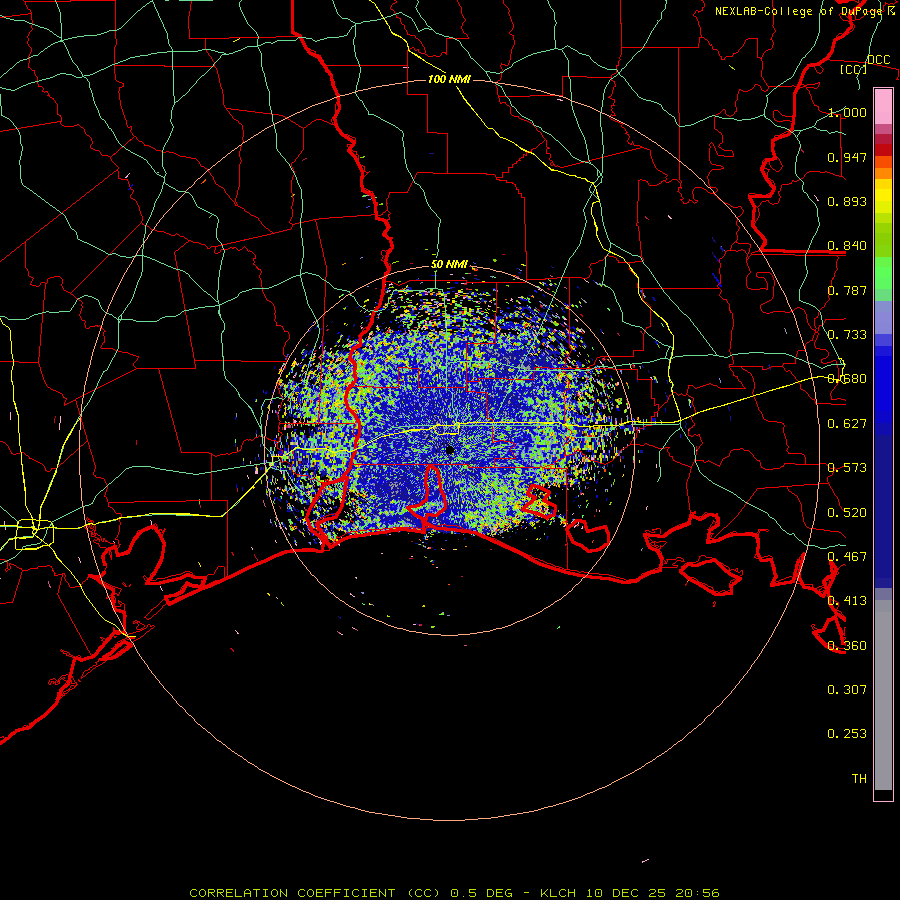Select the 0.360 scale value
The width and height of the screenshot is (900, 900).
847,646
